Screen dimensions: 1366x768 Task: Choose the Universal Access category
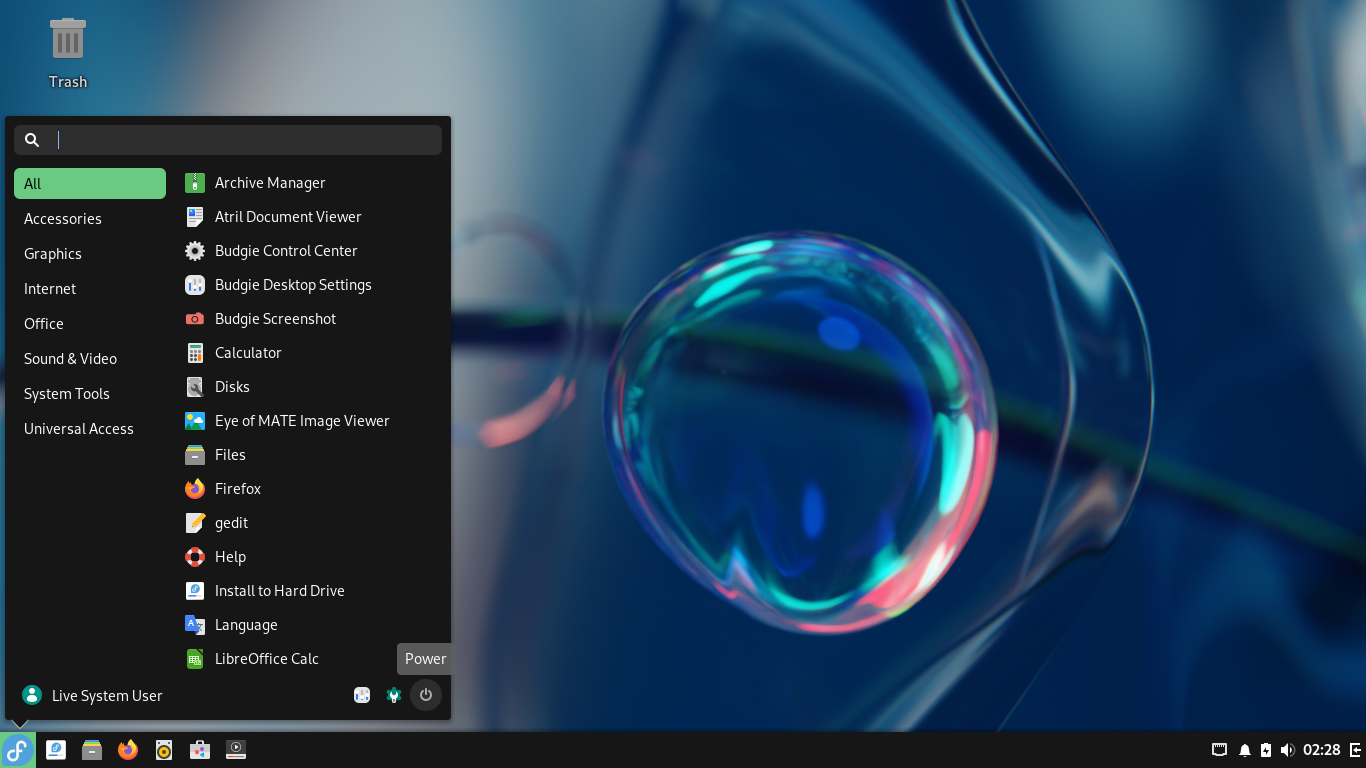pos(90,429)
